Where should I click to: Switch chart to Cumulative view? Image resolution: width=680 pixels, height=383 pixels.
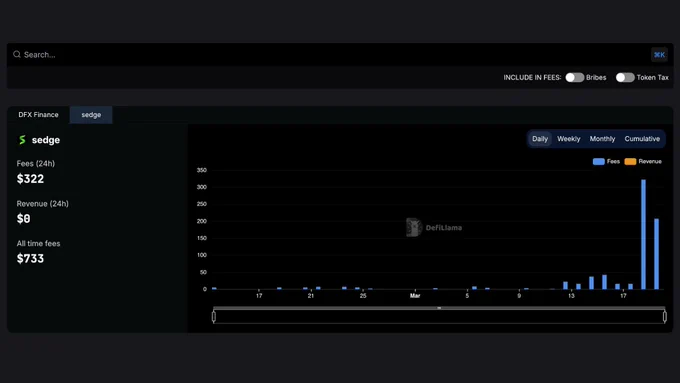click(x=642, y=139)
